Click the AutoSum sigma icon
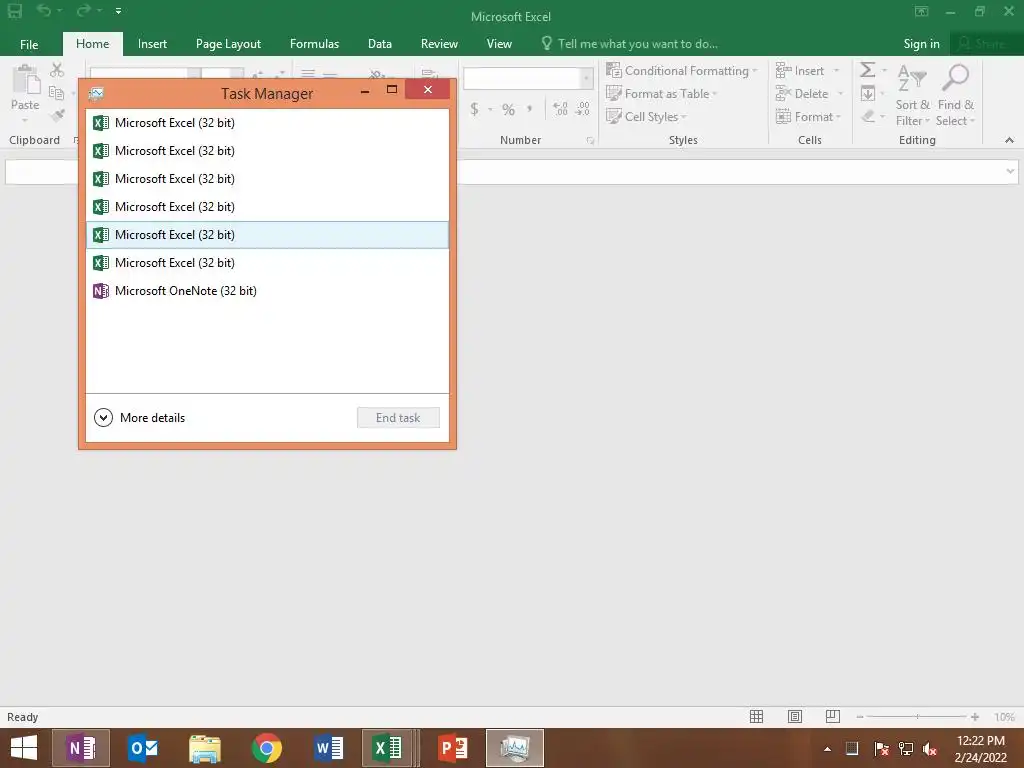The image size is (1024, 768). tap(867, 70)
